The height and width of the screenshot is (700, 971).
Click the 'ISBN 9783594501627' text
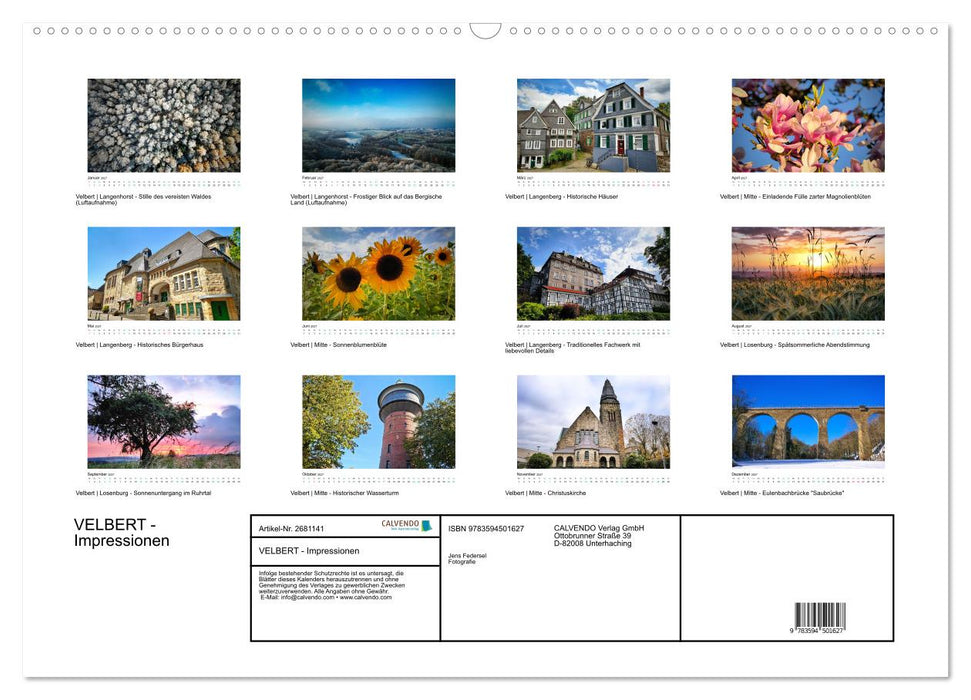[486, 528]
